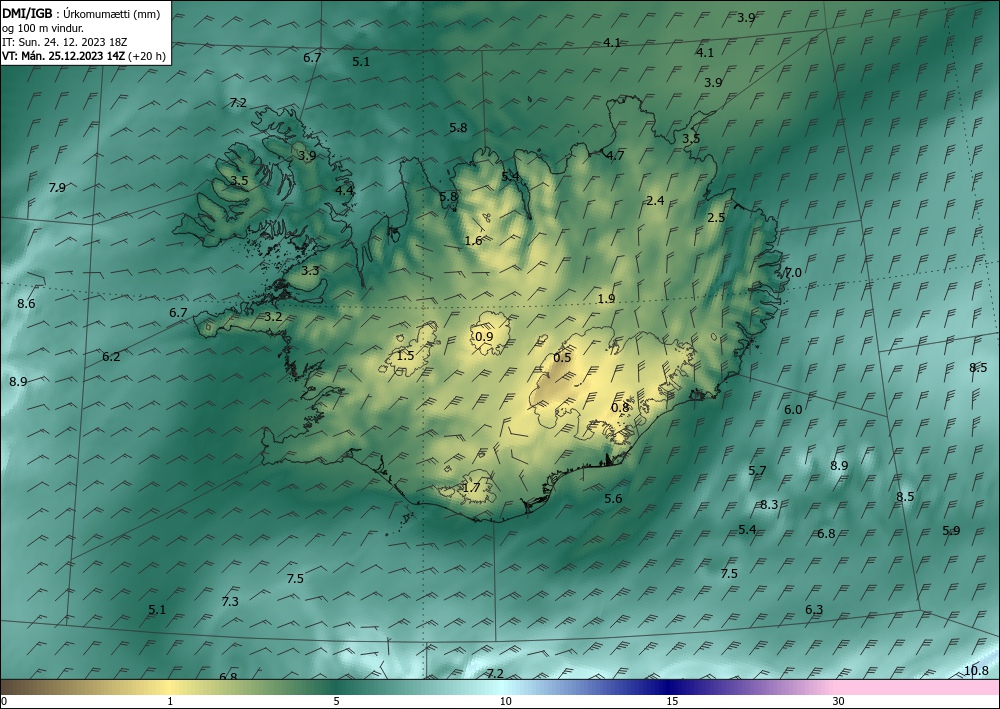The height and width of the screenshot is (709, 1000).
Task: Click the 8.3 value southeast of Iceland
Action: tap(769, 505)
